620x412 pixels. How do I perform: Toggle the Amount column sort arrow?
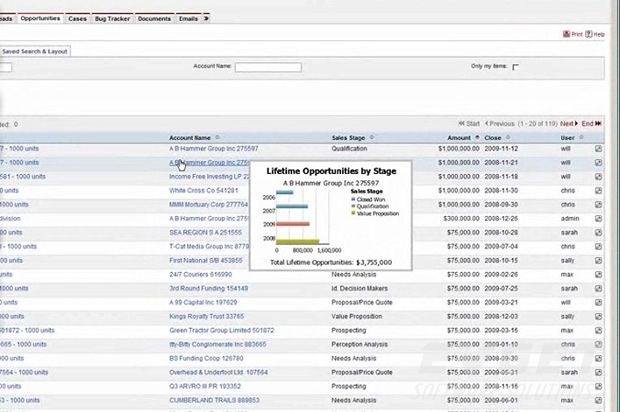coord(477,138)
